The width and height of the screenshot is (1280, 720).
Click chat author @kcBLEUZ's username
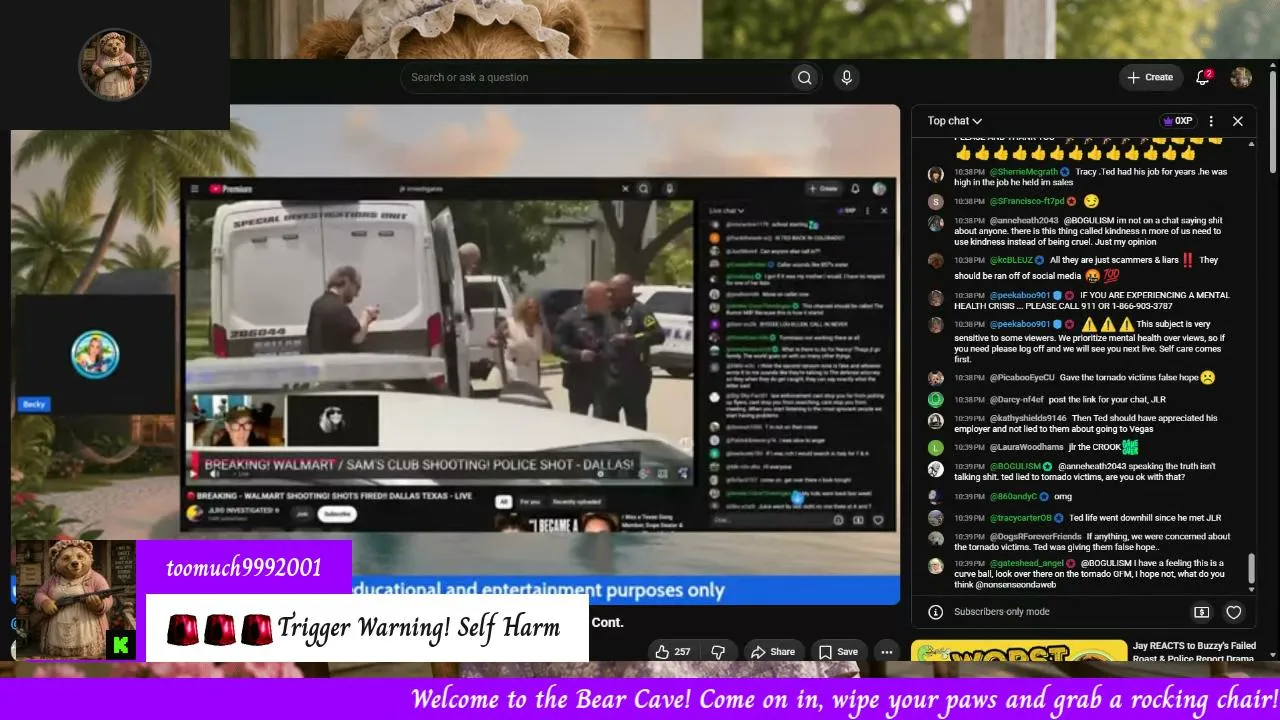click(1011, 260)
